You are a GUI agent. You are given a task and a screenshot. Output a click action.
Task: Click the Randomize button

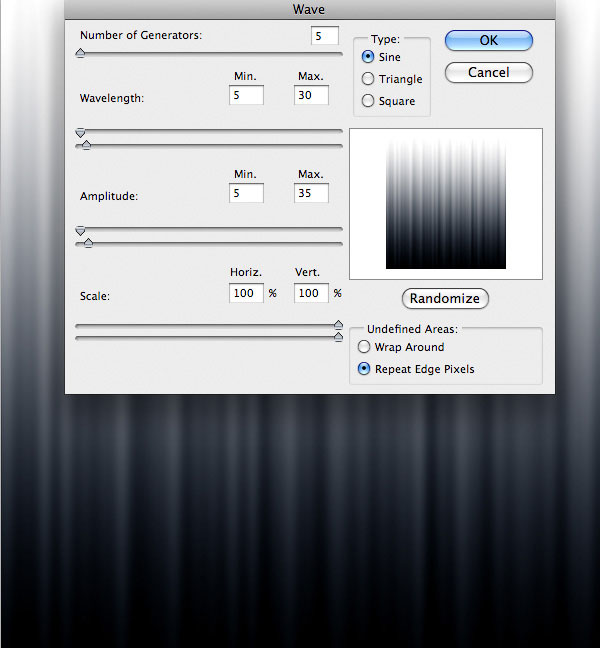(x=445, y=298)
